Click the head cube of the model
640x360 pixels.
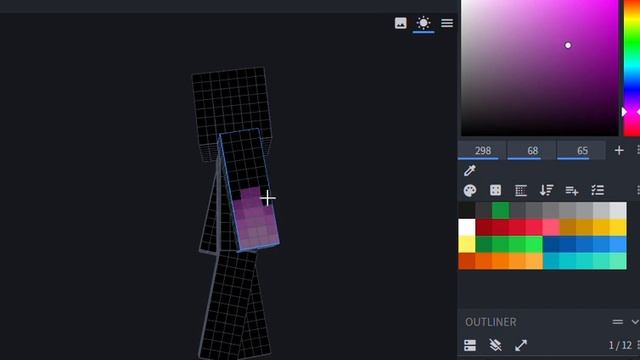pyautogui.click(x=231, y=106)
